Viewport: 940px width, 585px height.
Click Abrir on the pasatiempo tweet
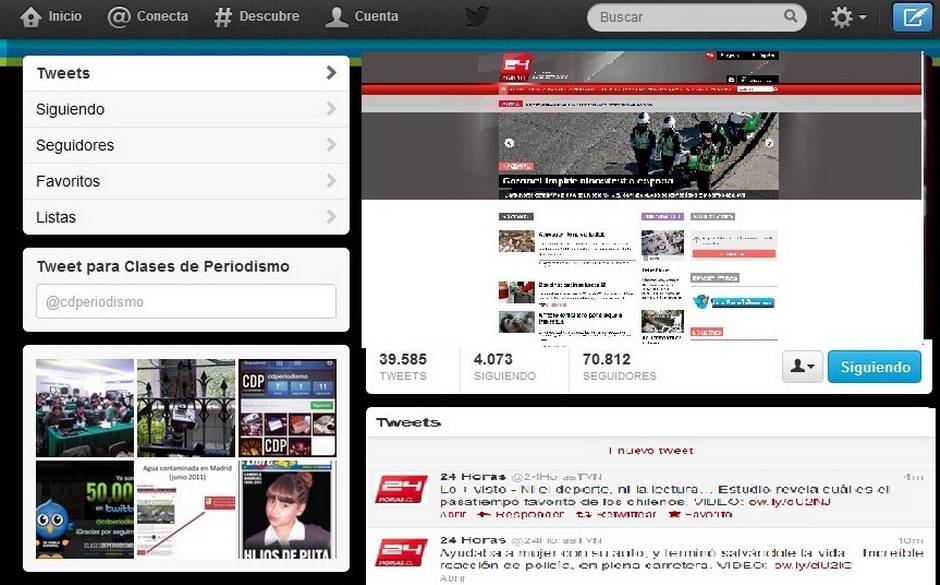click(x=453, y=514)
